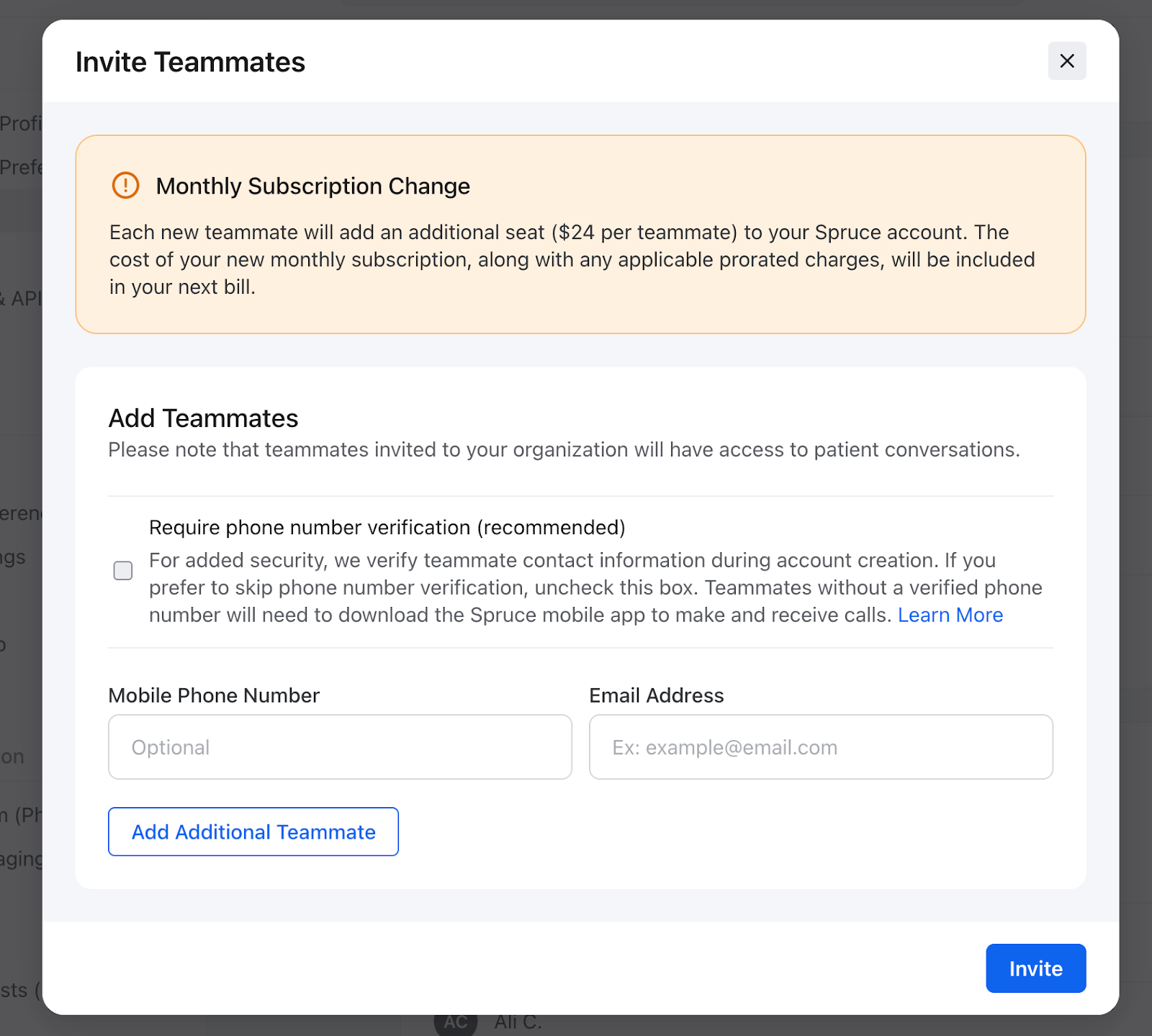The height and width of the screenshot is (1036, 1152).
Task: Close the Invite Teammates dialog
Action: pos(1066,61)
